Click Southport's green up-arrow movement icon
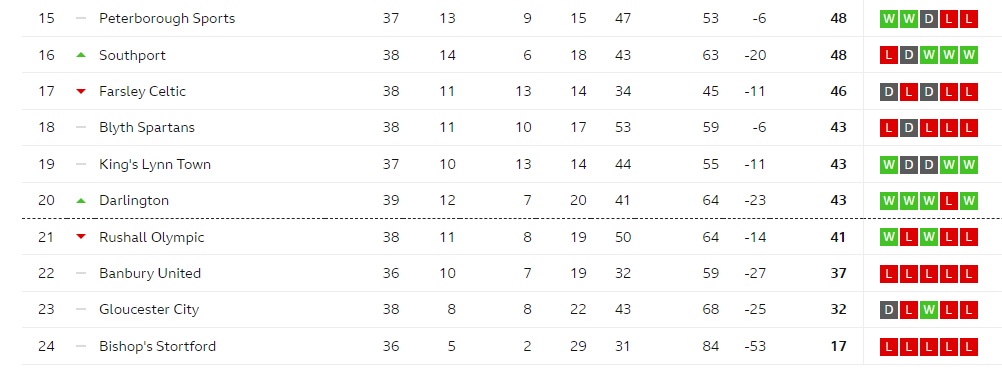The height and width of the screenshot is (373, 1002). click(81, 56)
